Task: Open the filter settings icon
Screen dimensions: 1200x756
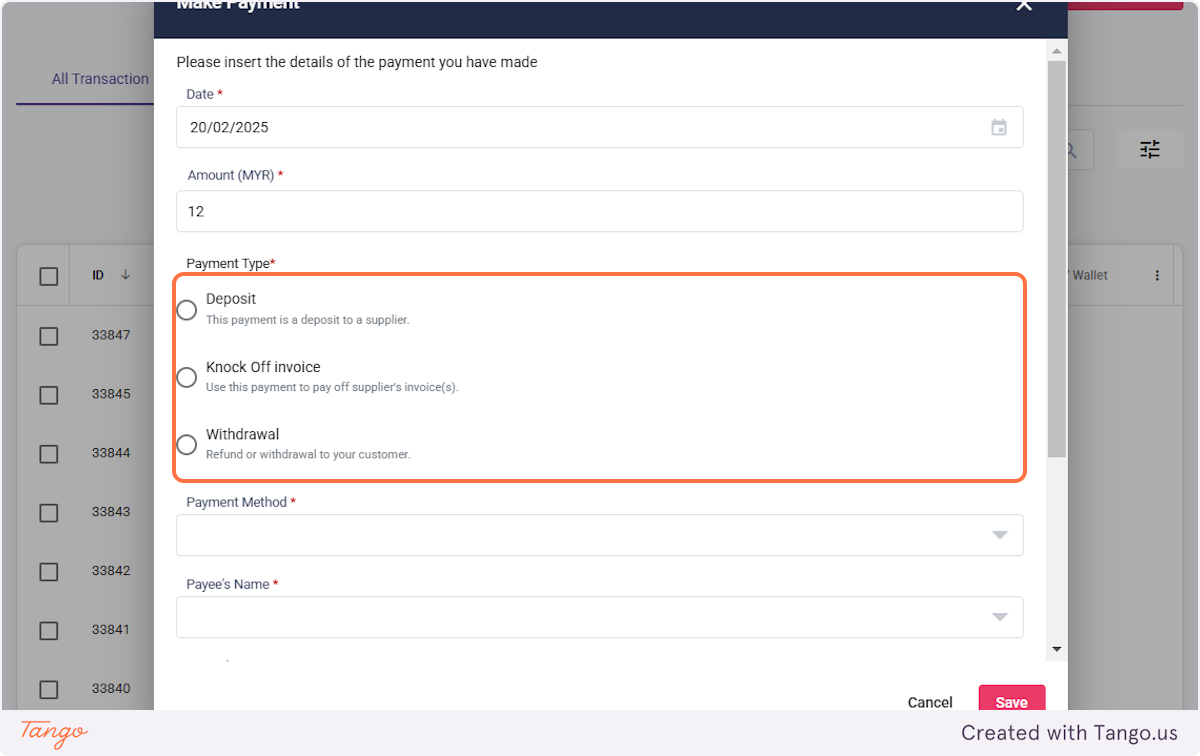Action: (1150, 149)
